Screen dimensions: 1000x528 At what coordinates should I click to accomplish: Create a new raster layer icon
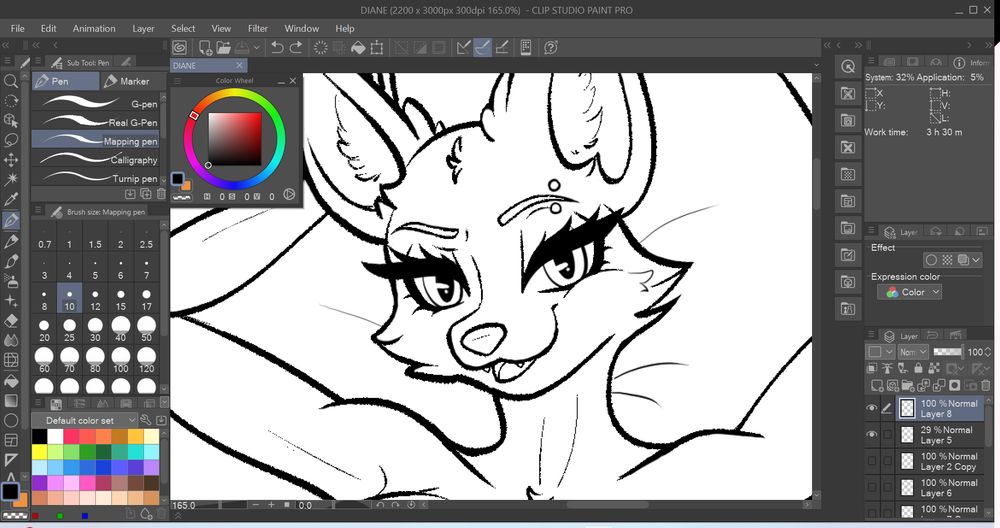click(x=877, y=385)
